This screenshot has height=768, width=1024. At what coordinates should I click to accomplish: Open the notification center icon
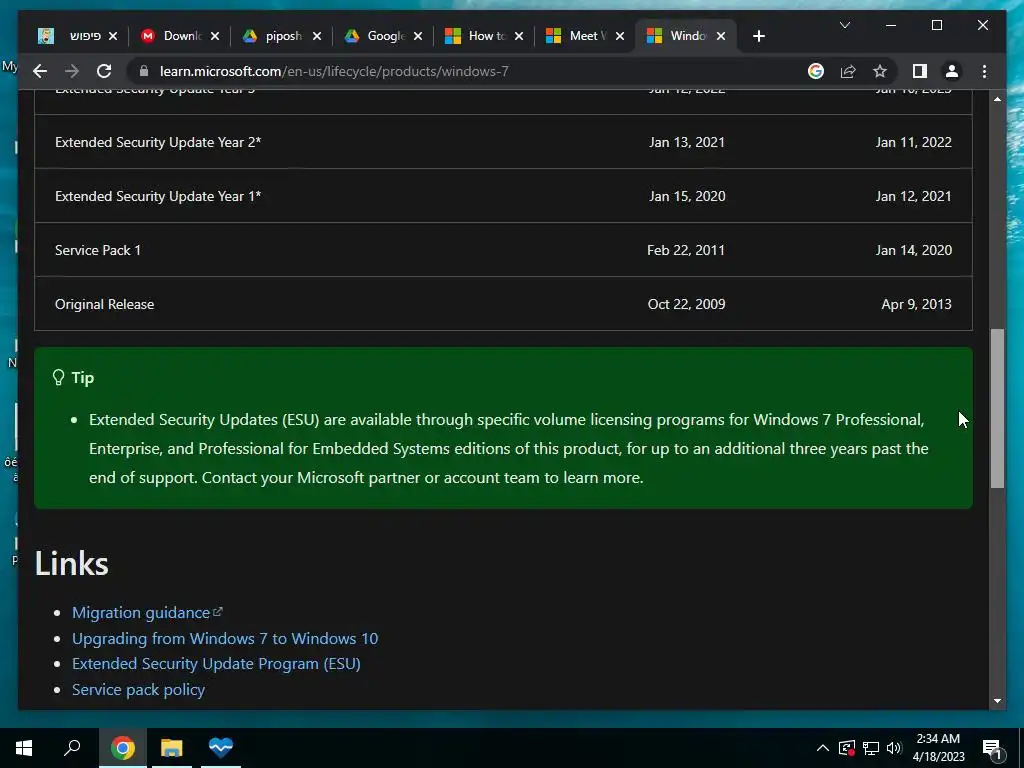click(993, 749)
